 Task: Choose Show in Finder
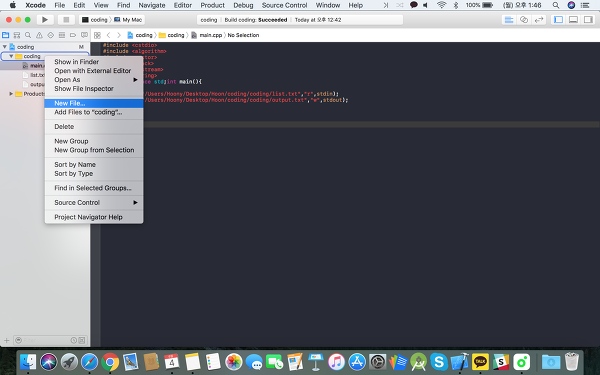pyautogui.click(x=94, y=62)
